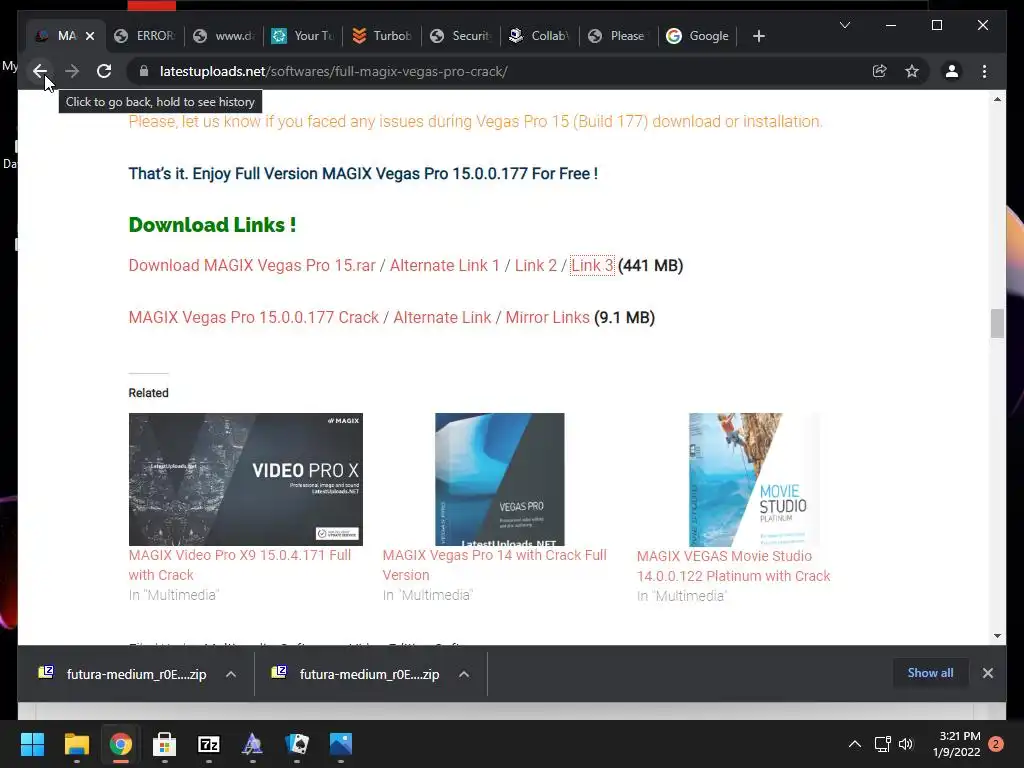Click the scrollbar down arrow
This screenshot has height=768, width=1024.
click(x=997, y=635)
